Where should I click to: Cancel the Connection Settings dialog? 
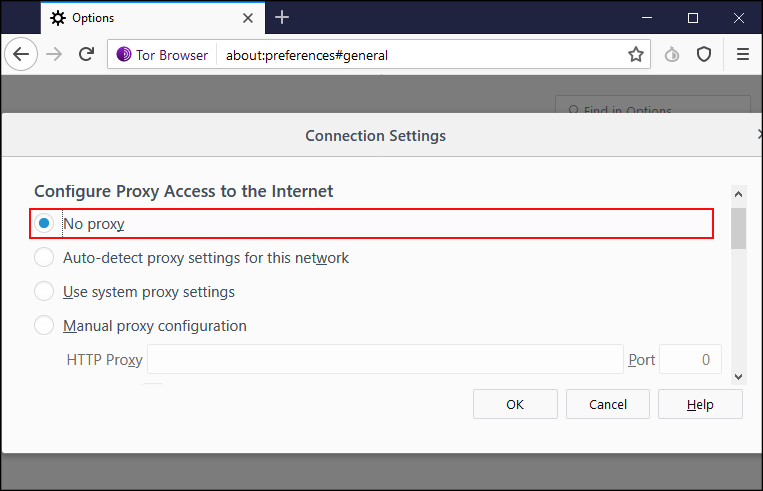(x=608, y=405)
